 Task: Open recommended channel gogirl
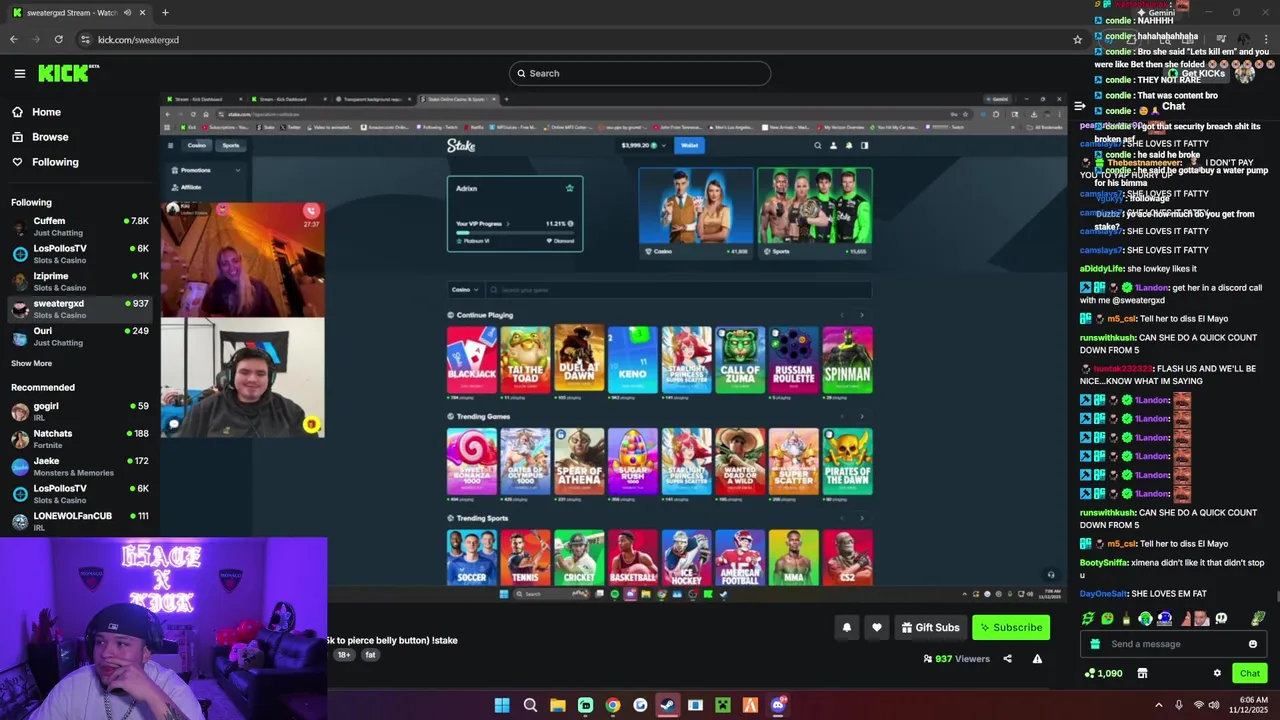[80, 411]
